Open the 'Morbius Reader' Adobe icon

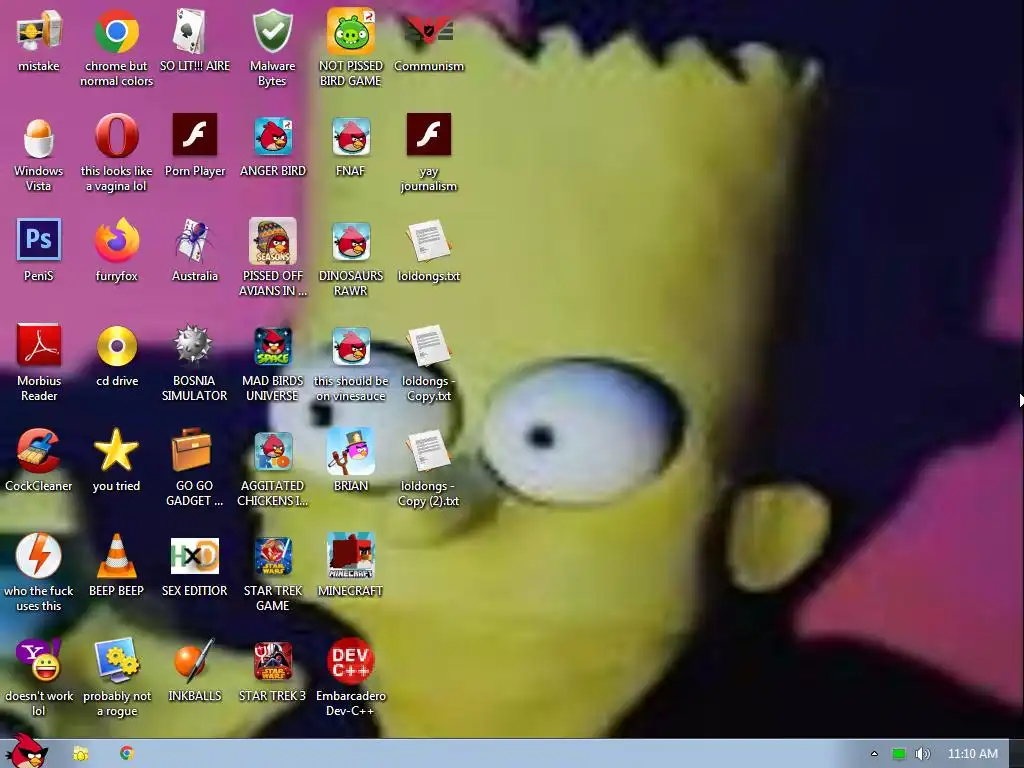39,345
